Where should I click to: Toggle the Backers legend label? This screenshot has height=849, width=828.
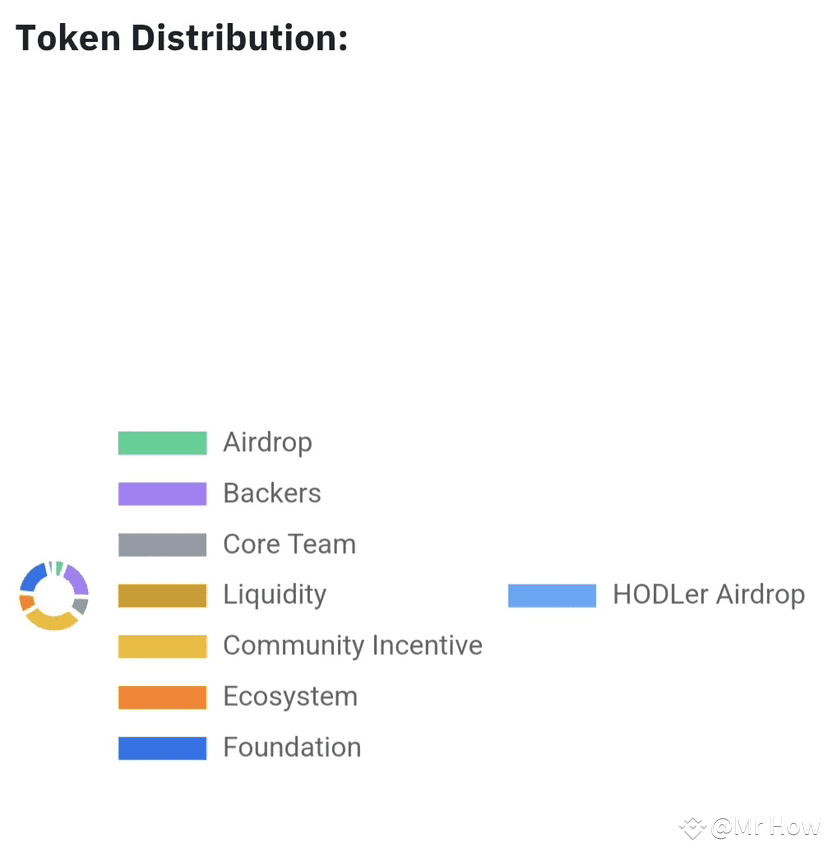click(x=272, y=493)
